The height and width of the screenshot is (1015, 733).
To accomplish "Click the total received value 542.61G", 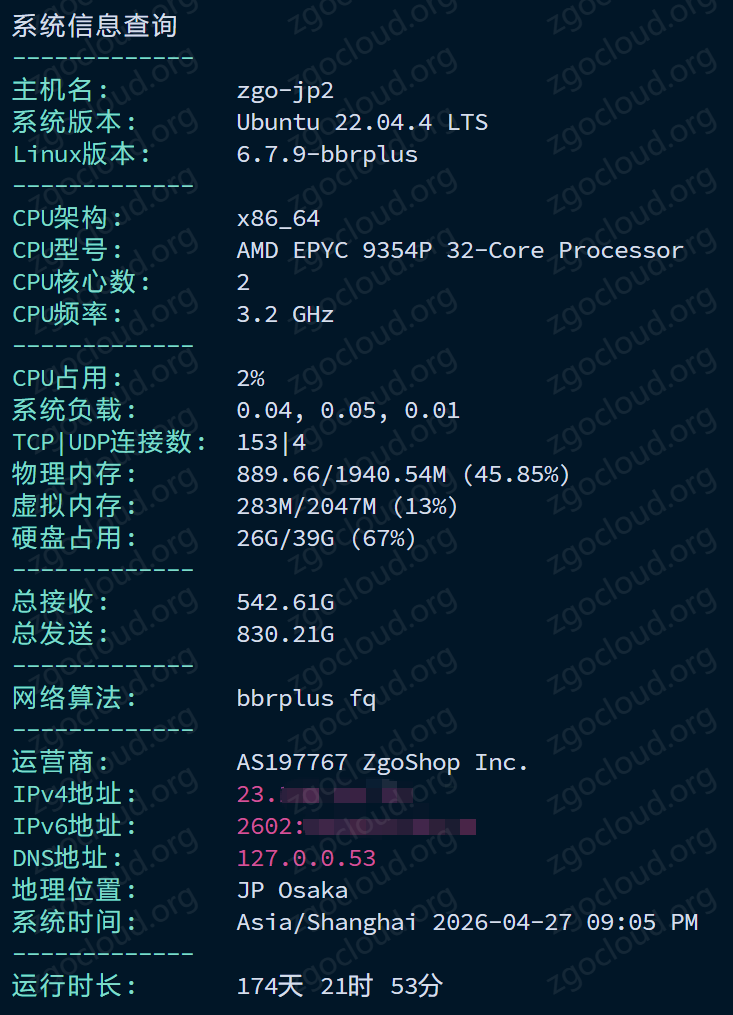I will pos(286,603).
